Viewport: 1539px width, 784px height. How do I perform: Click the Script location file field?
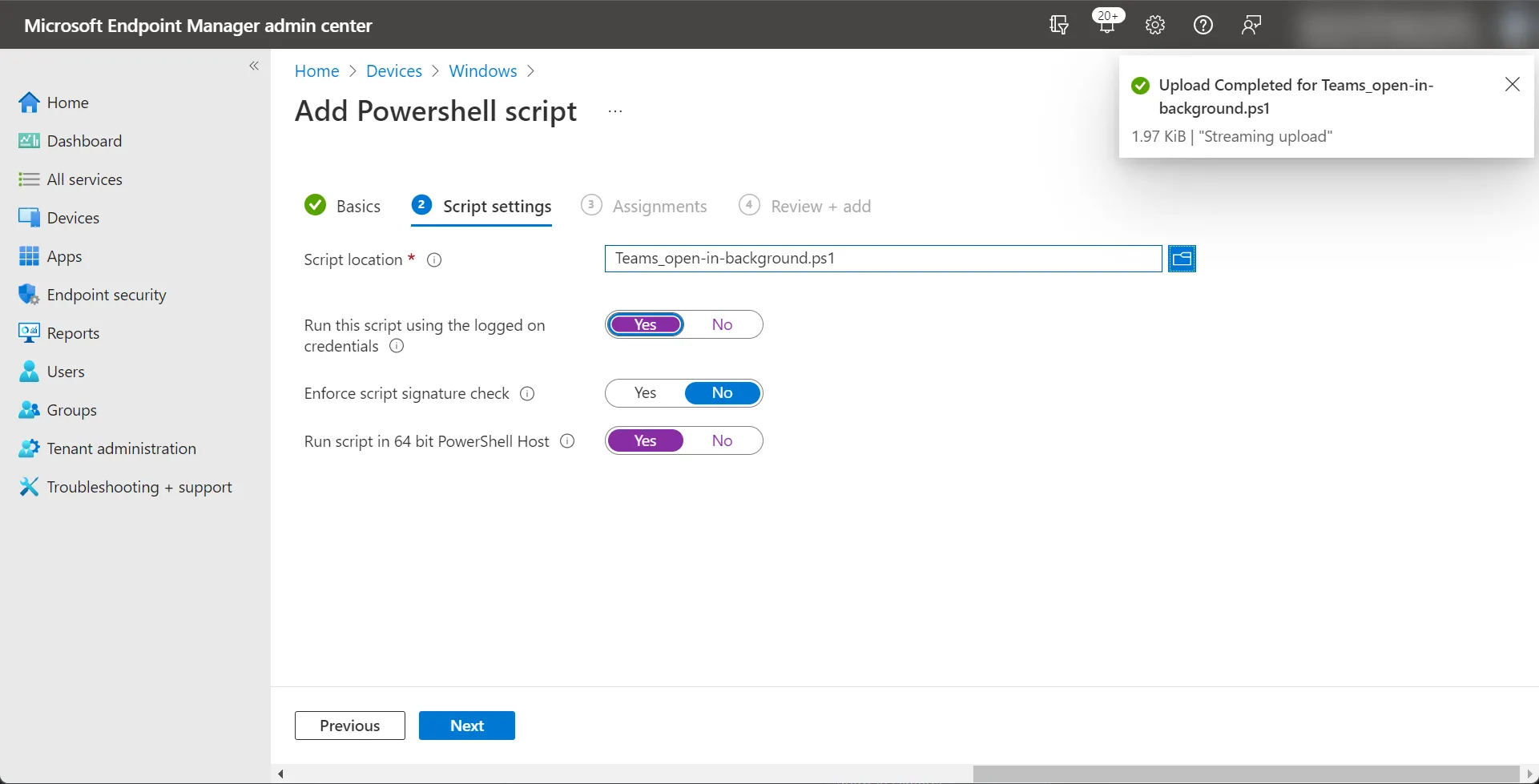pos(883,259)
